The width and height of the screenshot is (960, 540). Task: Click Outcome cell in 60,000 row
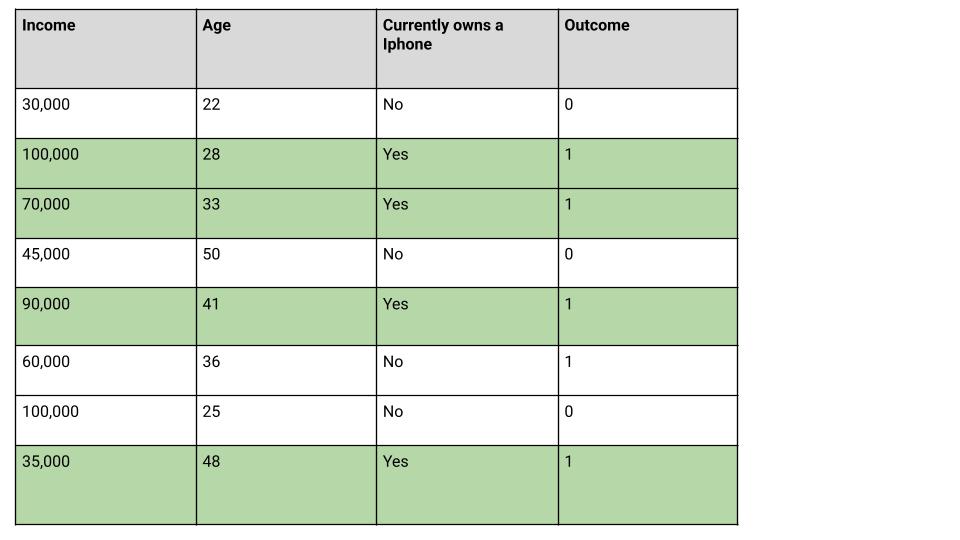click(x=648, y=370)
